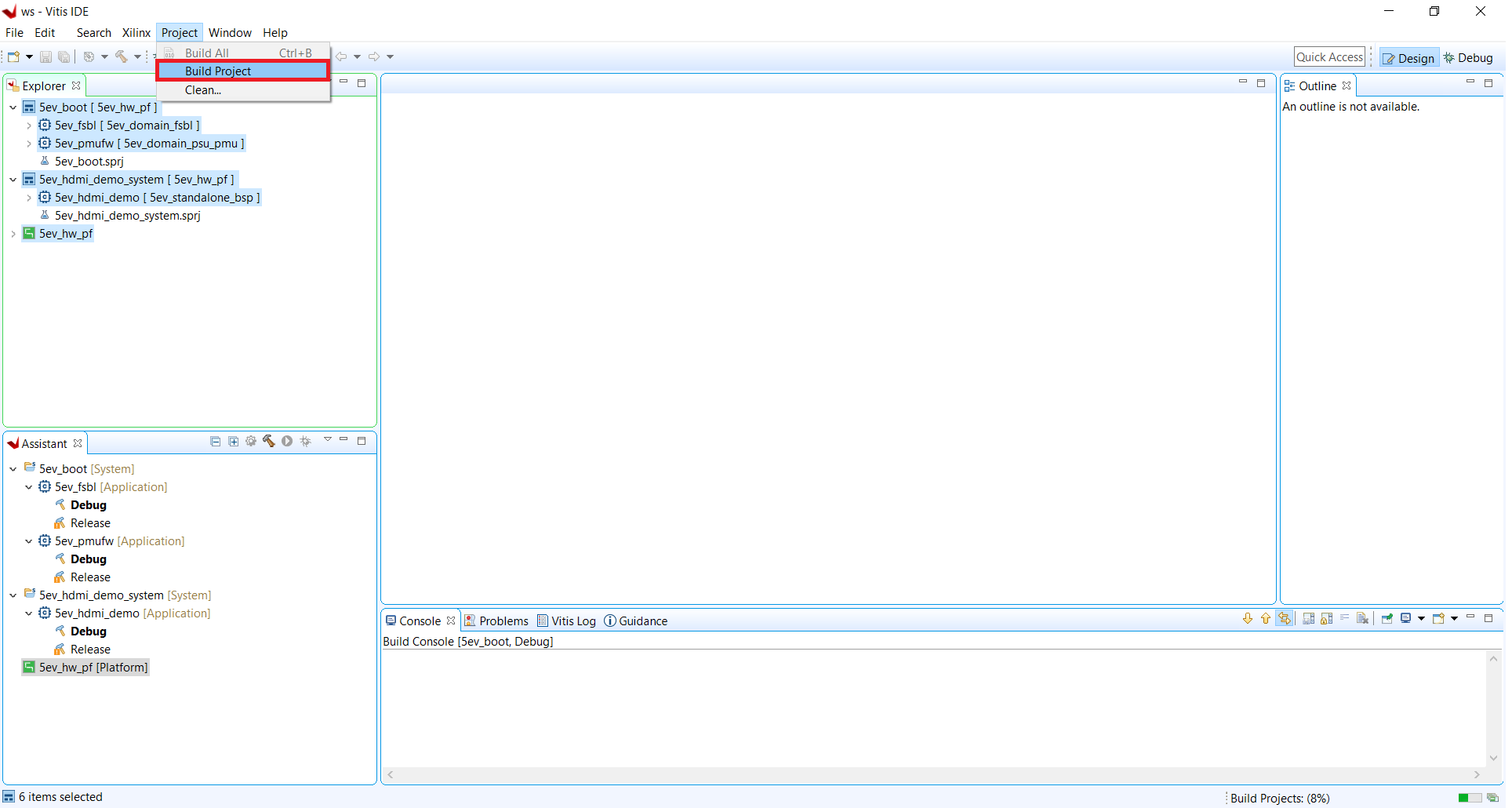
Task: Click the Back navigation arrow in toolbar
Action: (341, 56)
